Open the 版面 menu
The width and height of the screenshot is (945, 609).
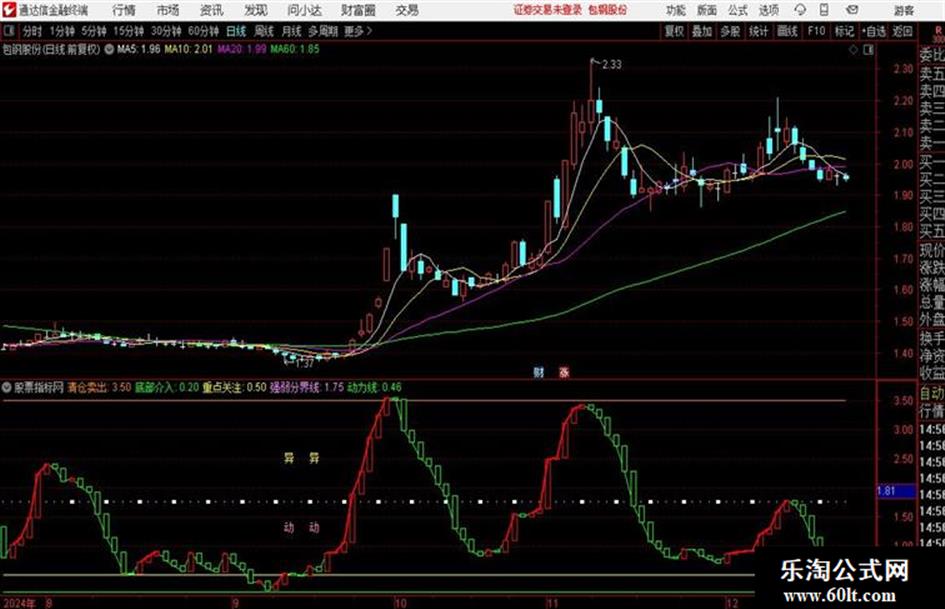(707, 10)
